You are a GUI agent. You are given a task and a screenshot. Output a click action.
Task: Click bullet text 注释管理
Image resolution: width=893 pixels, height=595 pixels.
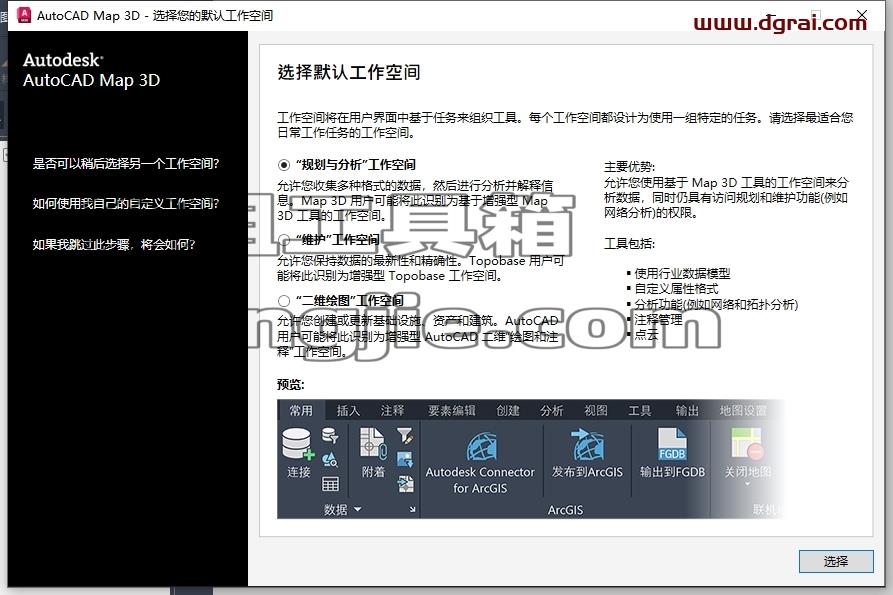coord(658,319)
